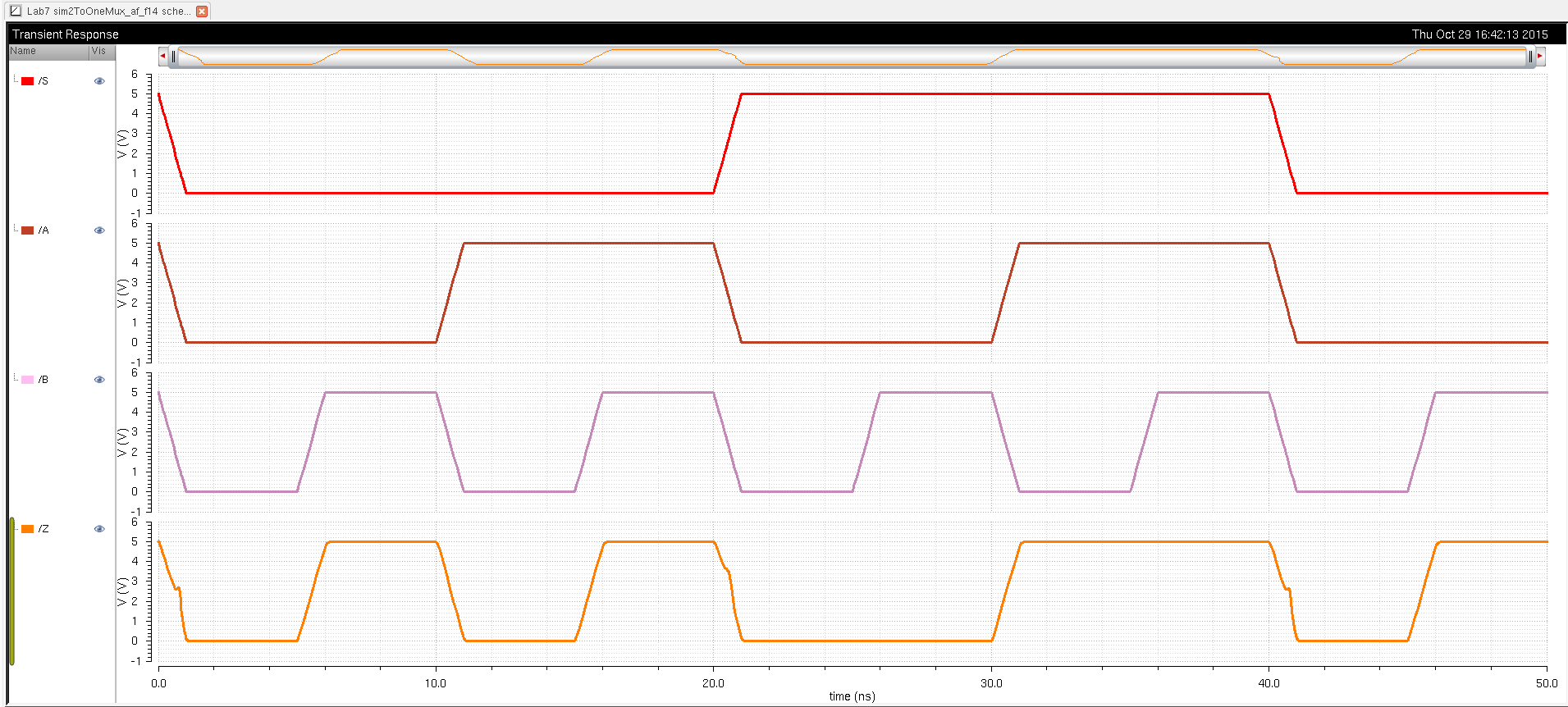Click the left scroll arrow of the overview bar
This screenshot has height=707, width=1568.
(162, 56)
